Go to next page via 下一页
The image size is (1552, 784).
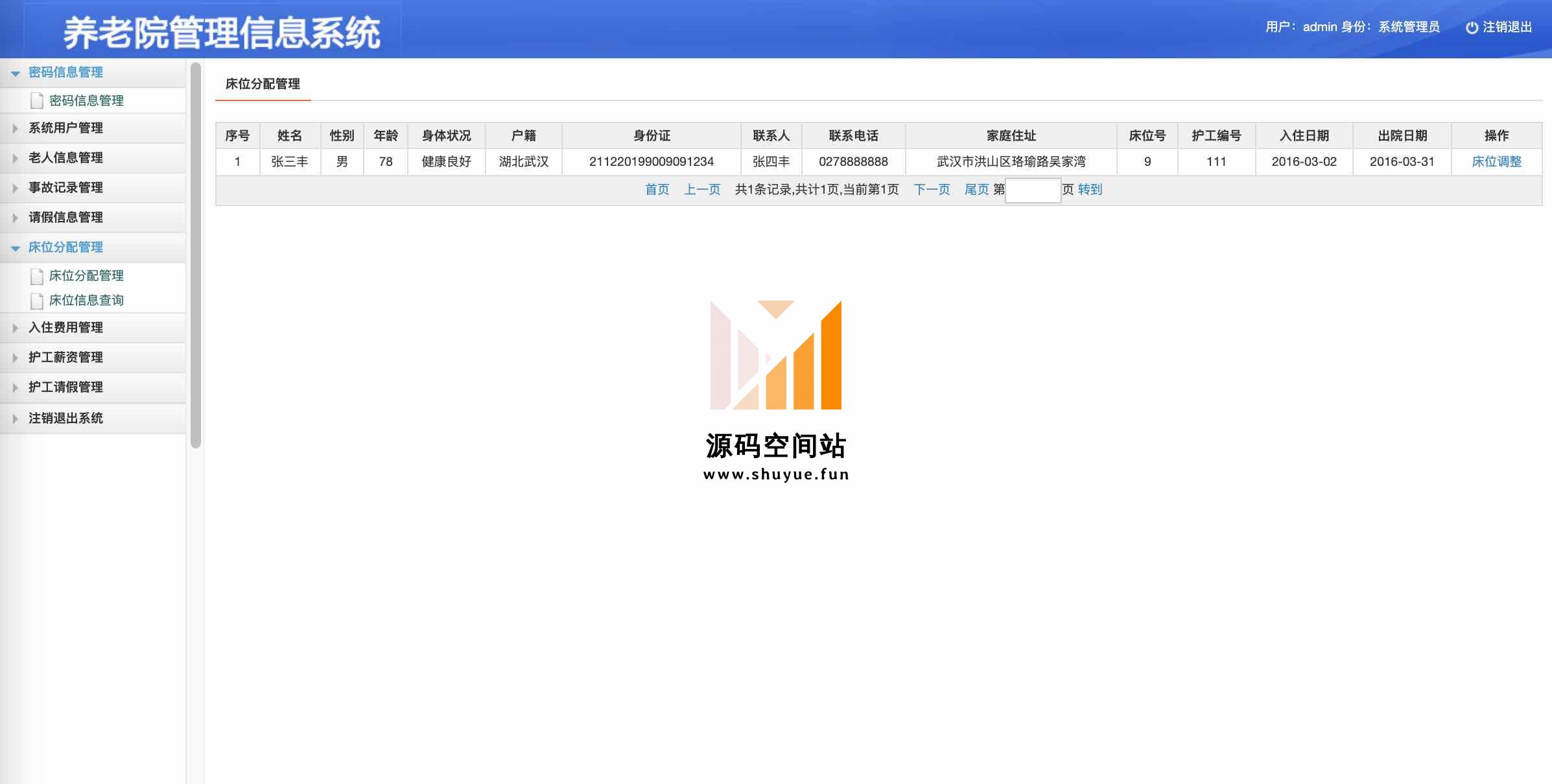coord(932,189)
